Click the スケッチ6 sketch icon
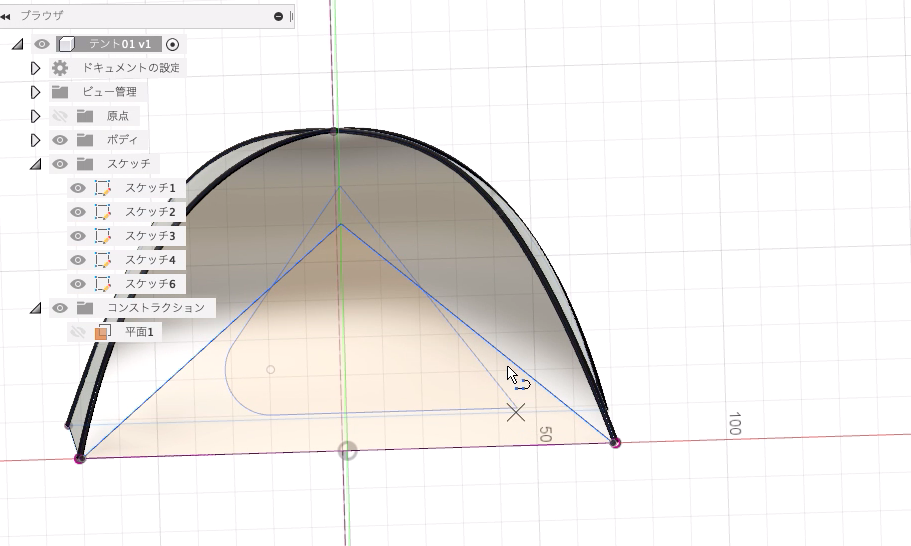The image size is (911, 546). pyautogui.click(x=103, y=284)
